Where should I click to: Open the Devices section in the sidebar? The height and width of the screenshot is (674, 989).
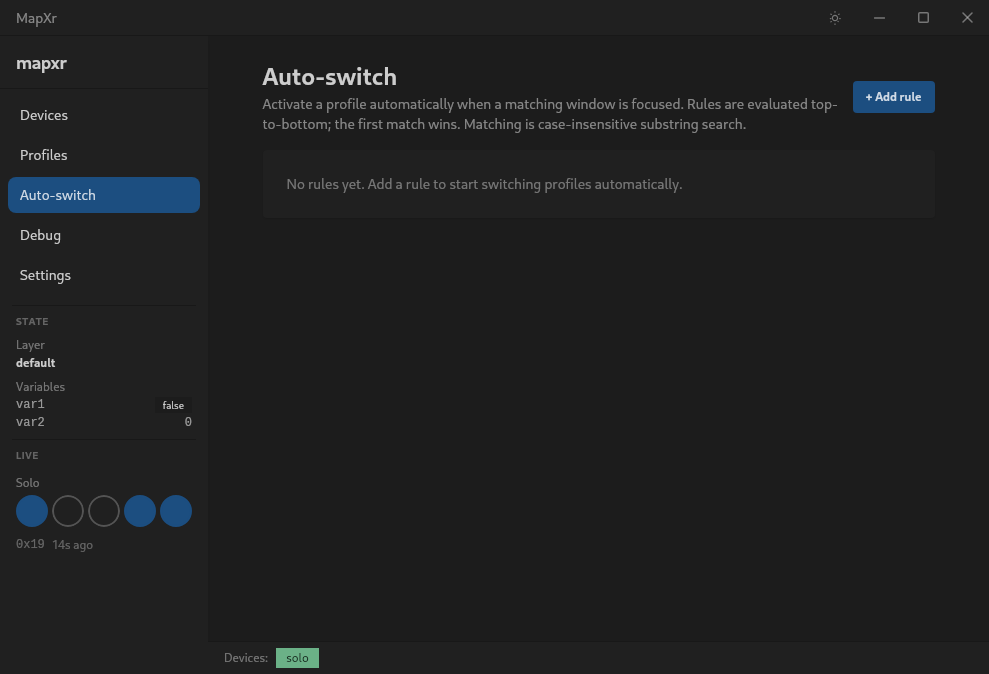pos(43,115)
